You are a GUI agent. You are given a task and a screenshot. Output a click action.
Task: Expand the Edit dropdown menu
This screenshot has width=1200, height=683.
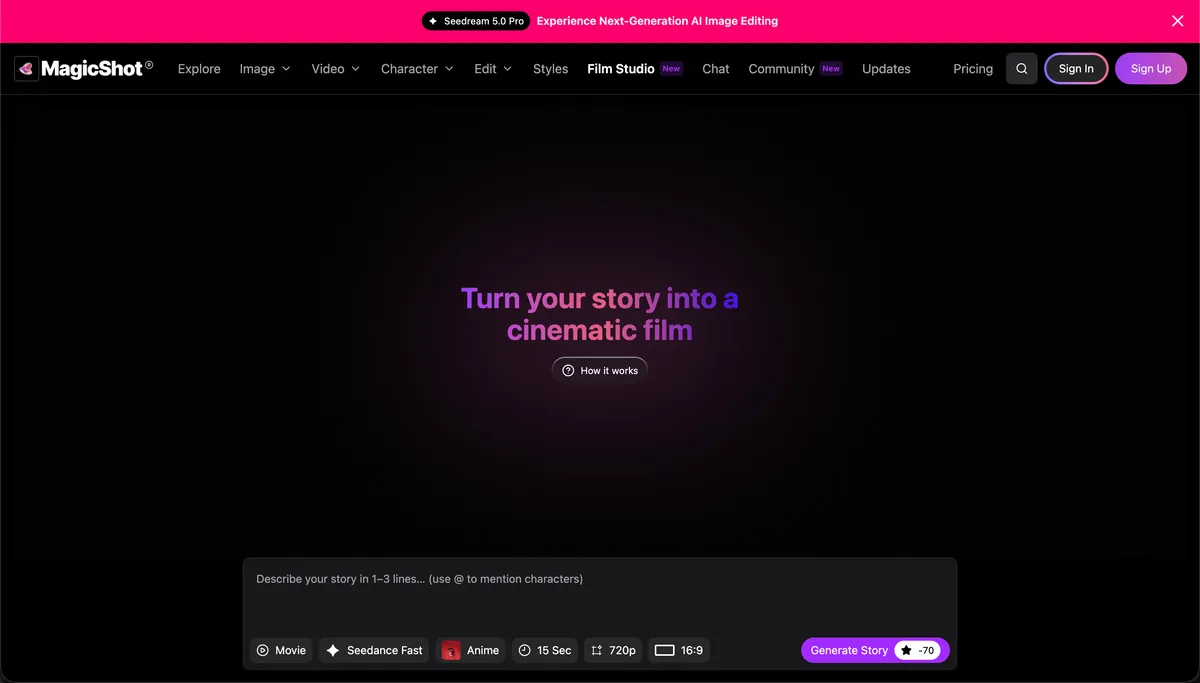493,69
